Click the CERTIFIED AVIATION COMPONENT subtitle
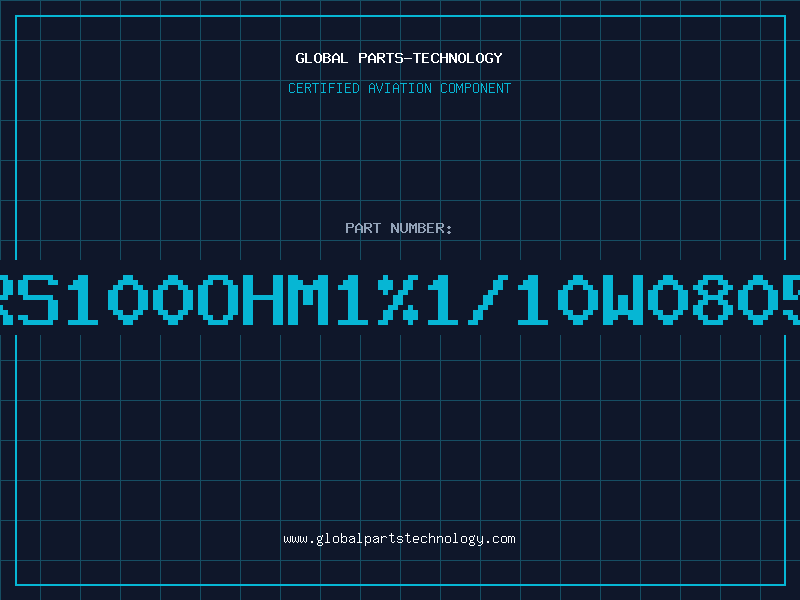Image resolution: width=800 pixels, height=600 pixels. coord(399,88)
